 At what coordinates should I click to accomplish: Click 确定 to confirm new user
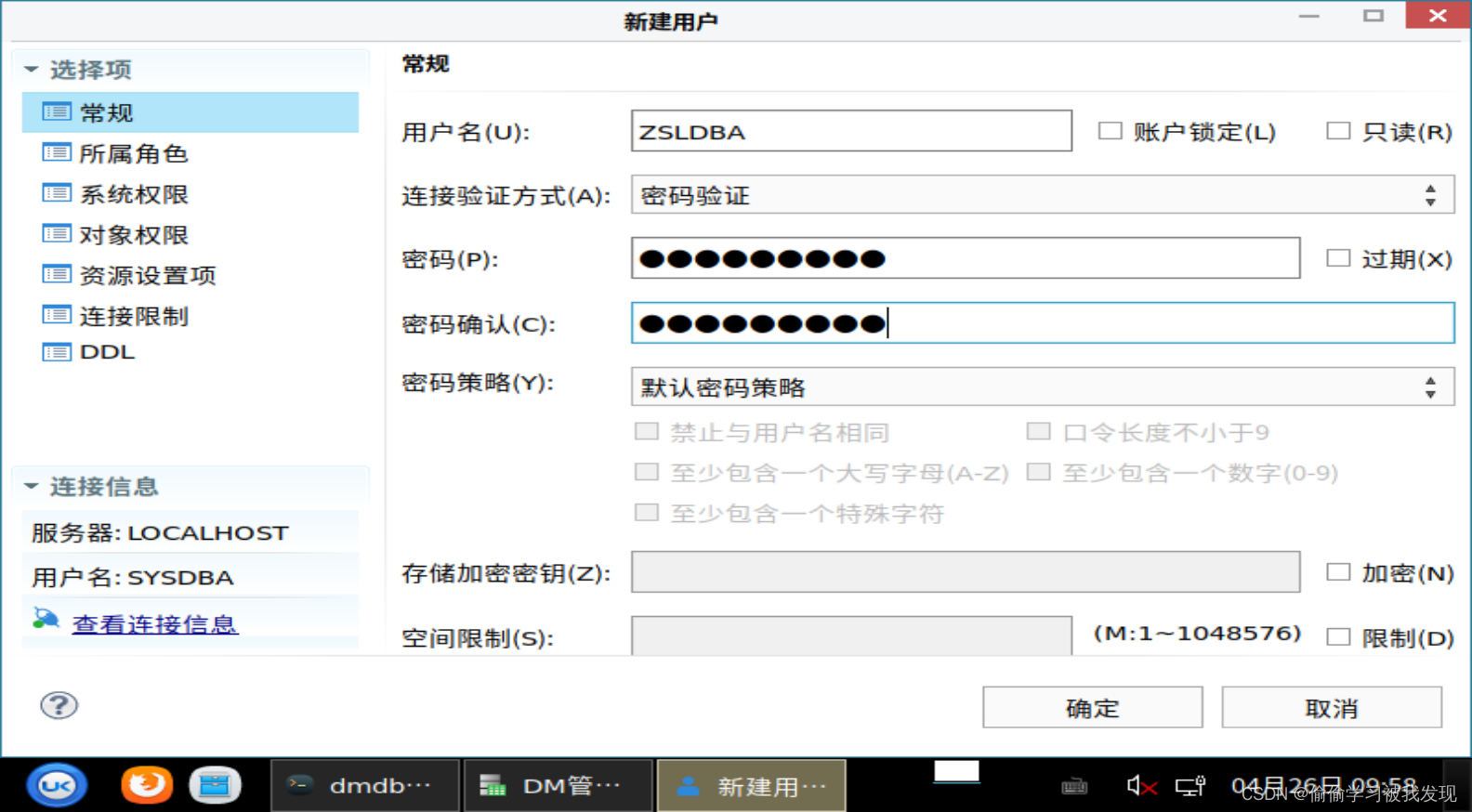(1093, 708)
